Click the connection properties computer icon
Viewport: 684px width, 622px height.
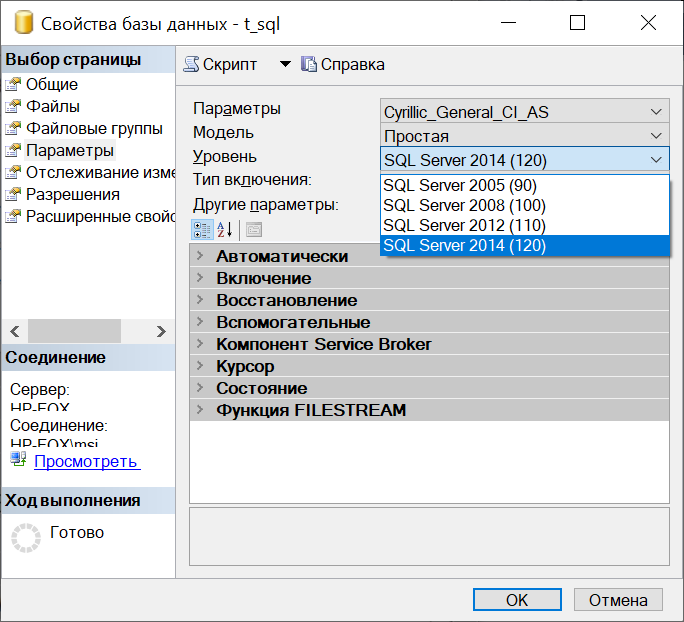[18, 459]
